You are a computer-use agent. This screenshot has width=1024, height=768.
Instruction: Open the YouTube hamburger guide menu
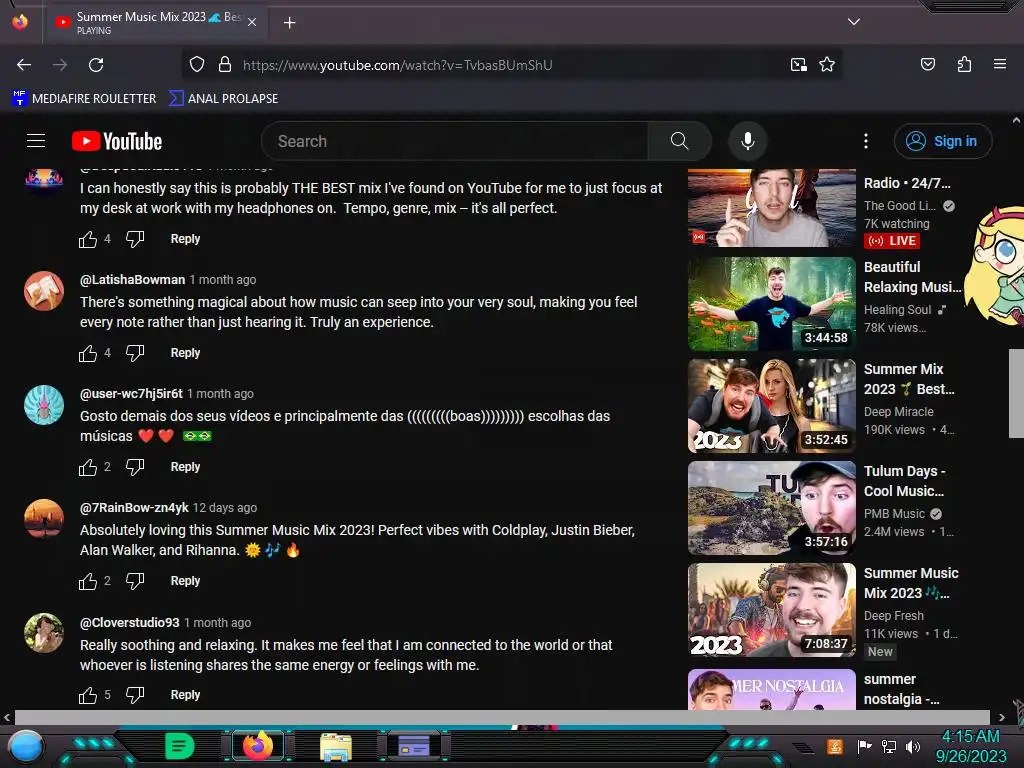click(36, 140)
